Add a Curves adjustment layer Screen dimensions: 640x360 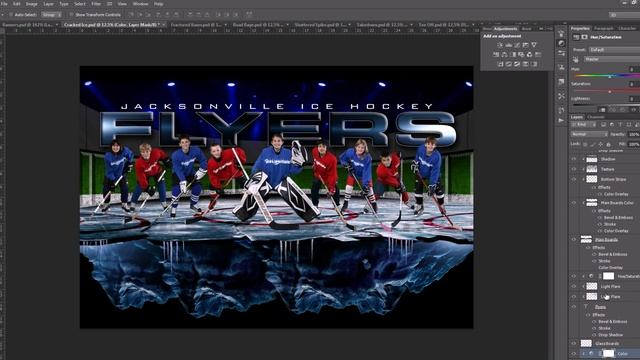pos(517,45)
